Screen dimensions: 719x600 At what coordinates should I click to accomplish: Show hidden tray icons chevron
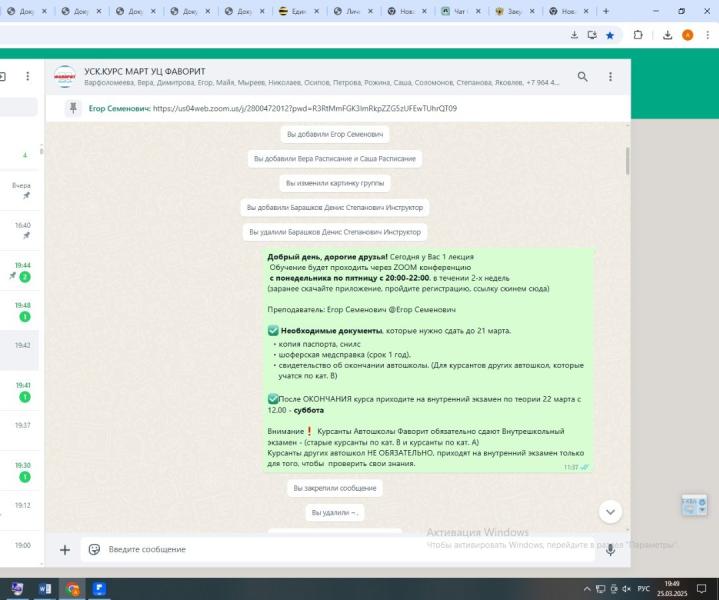587,589
